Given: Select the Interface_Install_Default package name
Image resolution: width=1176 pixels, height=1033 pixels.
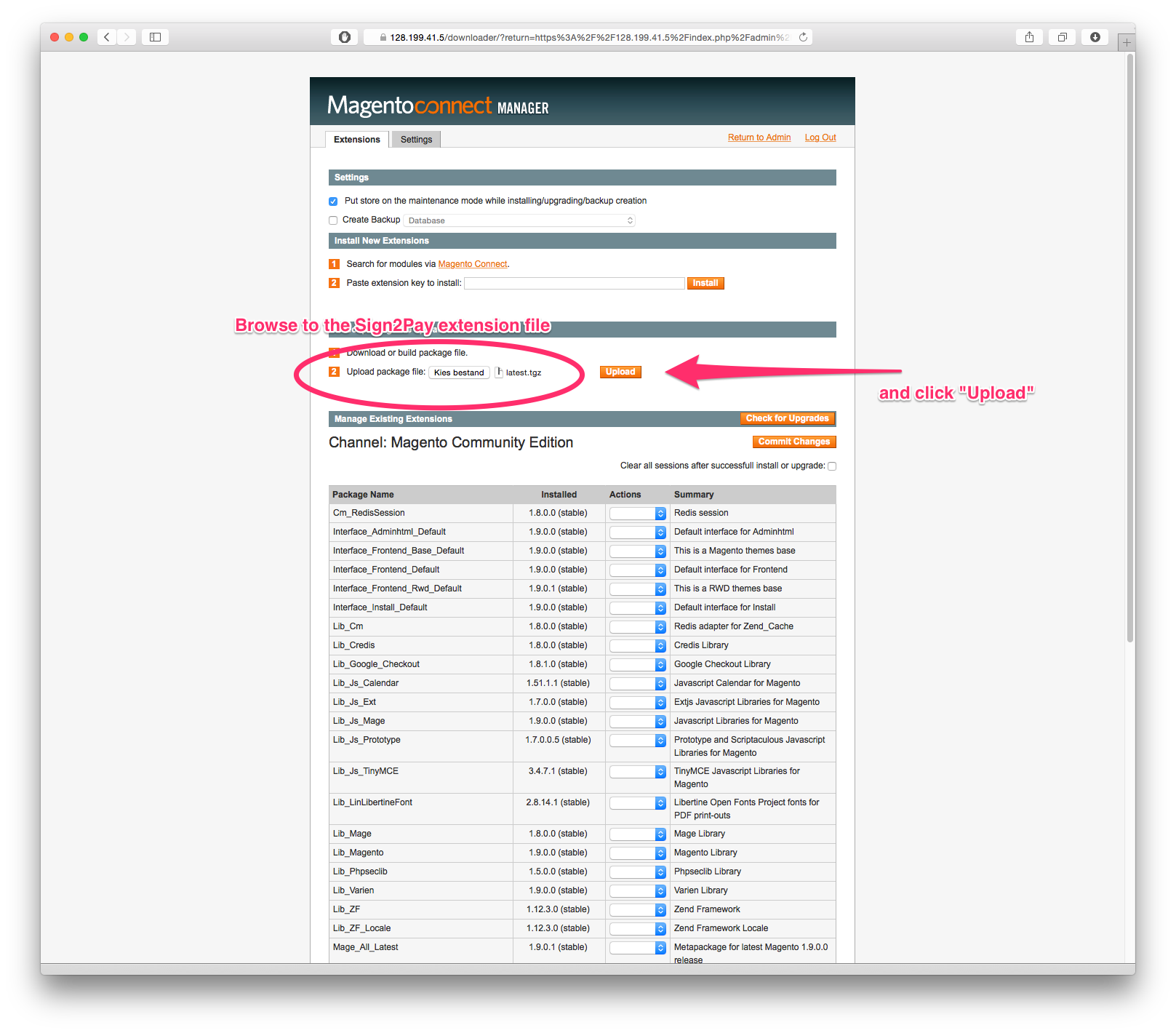Looking at the screenshot, I should tap(380, 607).
